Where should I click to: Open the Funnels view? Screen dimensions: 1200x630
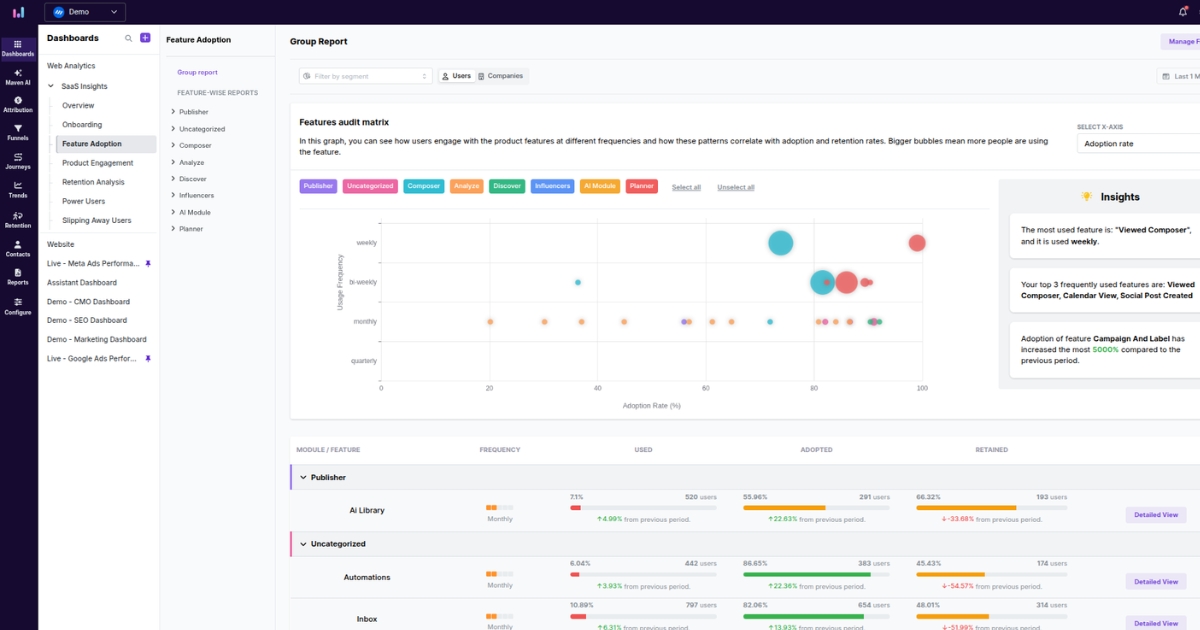click(x=18, y=133)
